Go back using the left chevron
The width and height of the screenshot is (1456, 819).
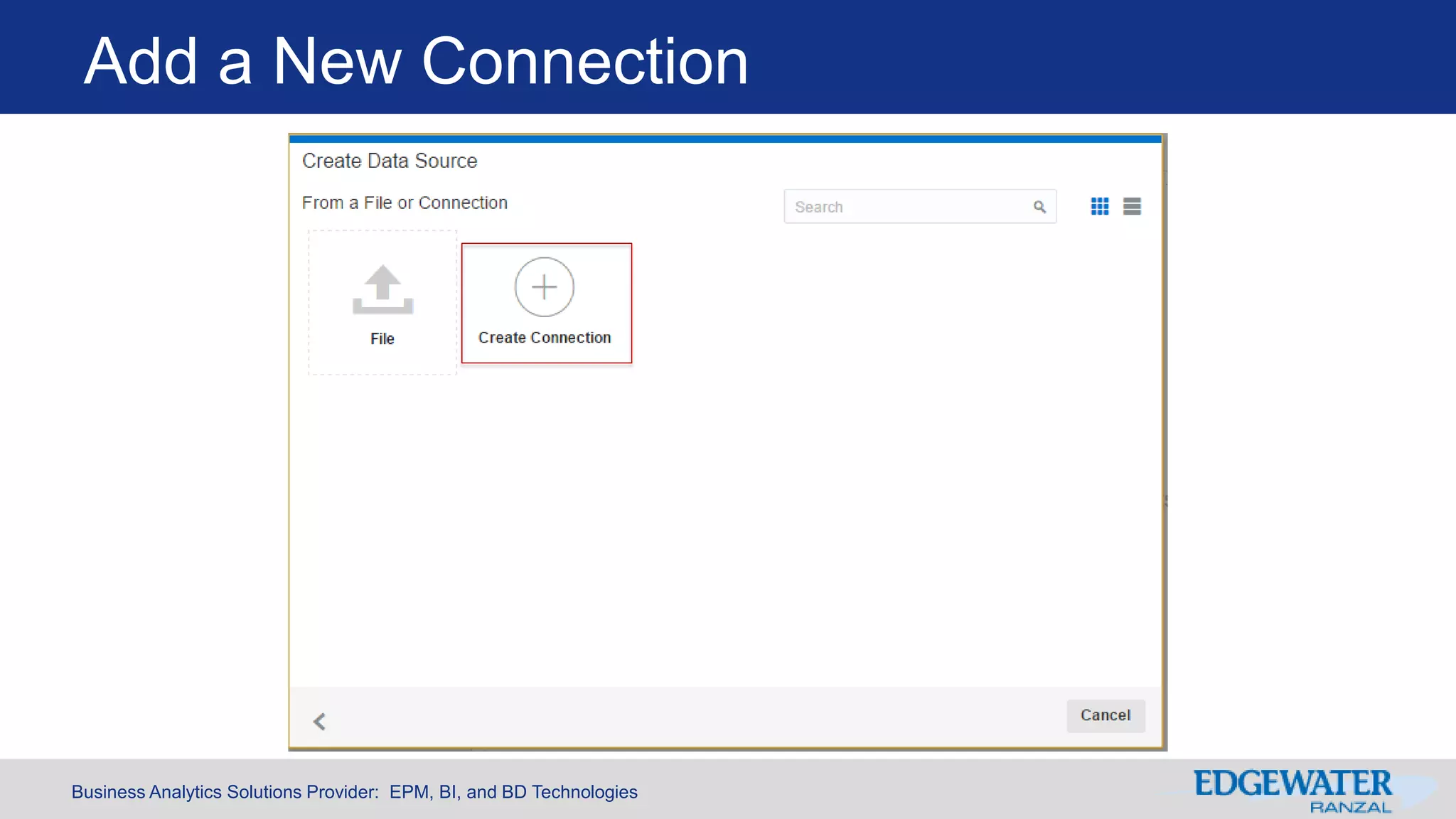[x=320, y=722]
